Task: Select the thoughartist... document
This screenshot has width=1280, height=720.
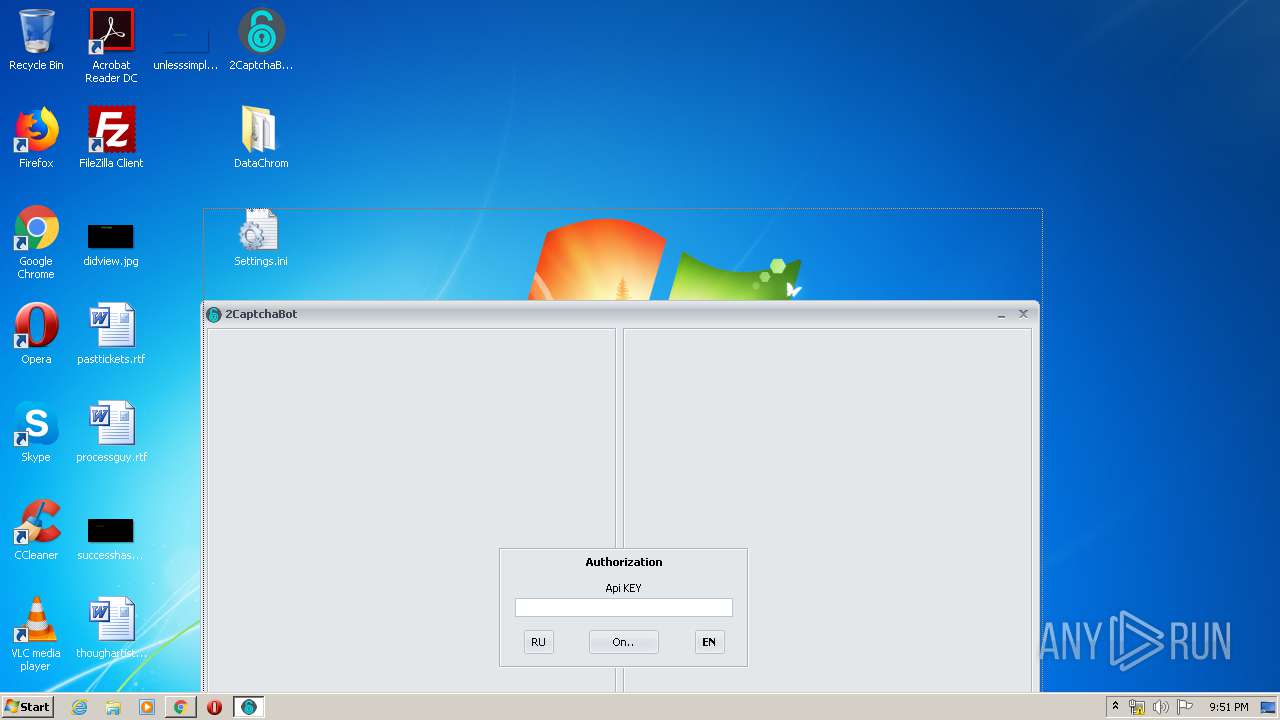Action: 111,628
